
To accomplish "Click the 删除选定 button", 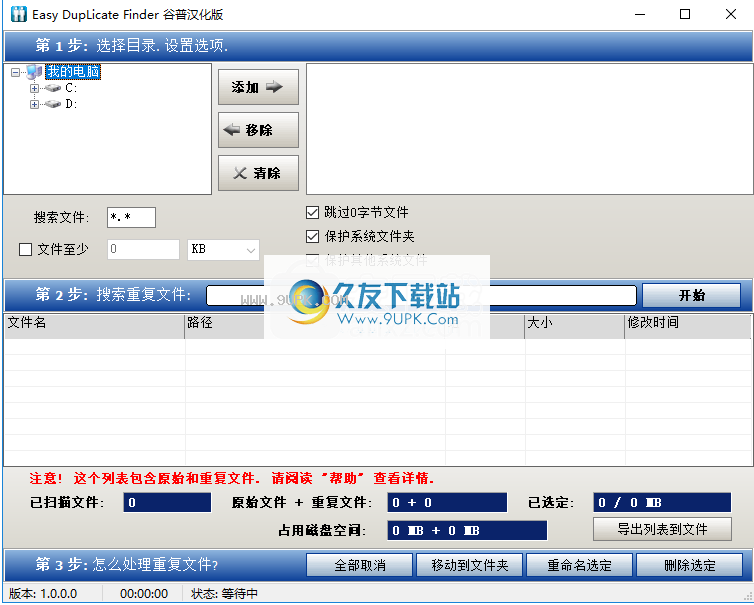I will [x=690, y=565].
